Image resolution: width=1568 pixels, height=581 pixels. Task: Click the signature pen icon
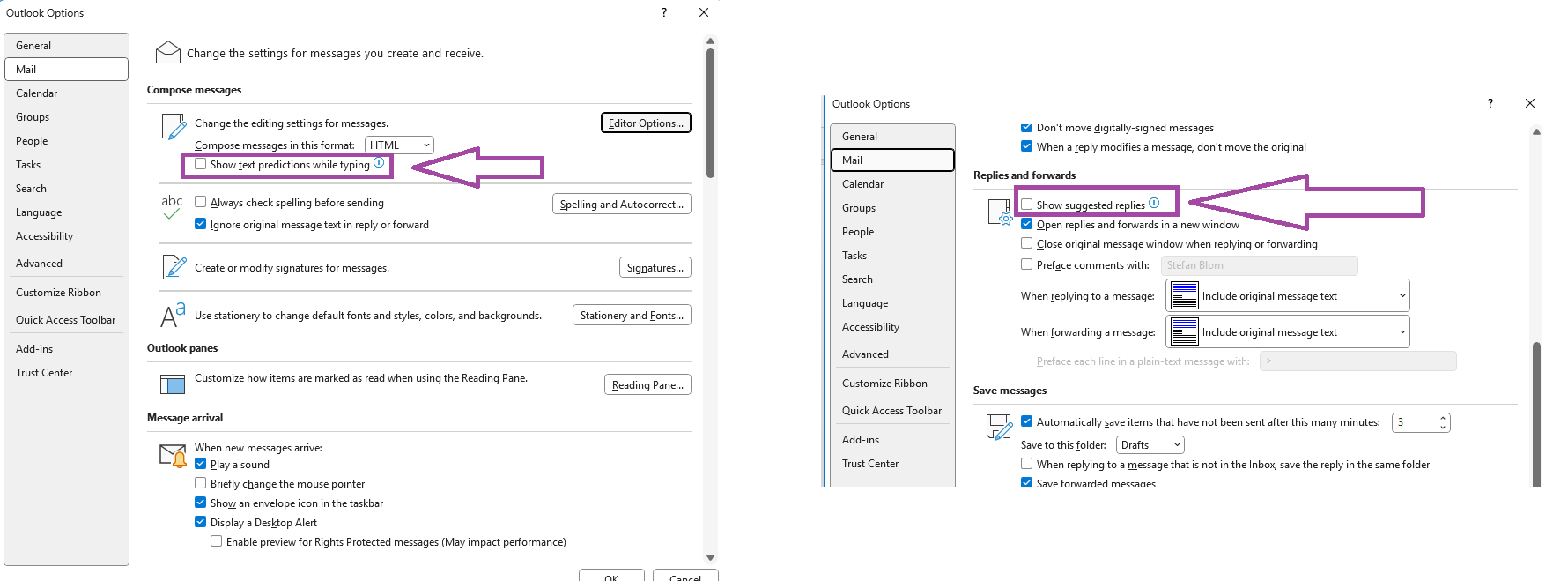(174, 266)
